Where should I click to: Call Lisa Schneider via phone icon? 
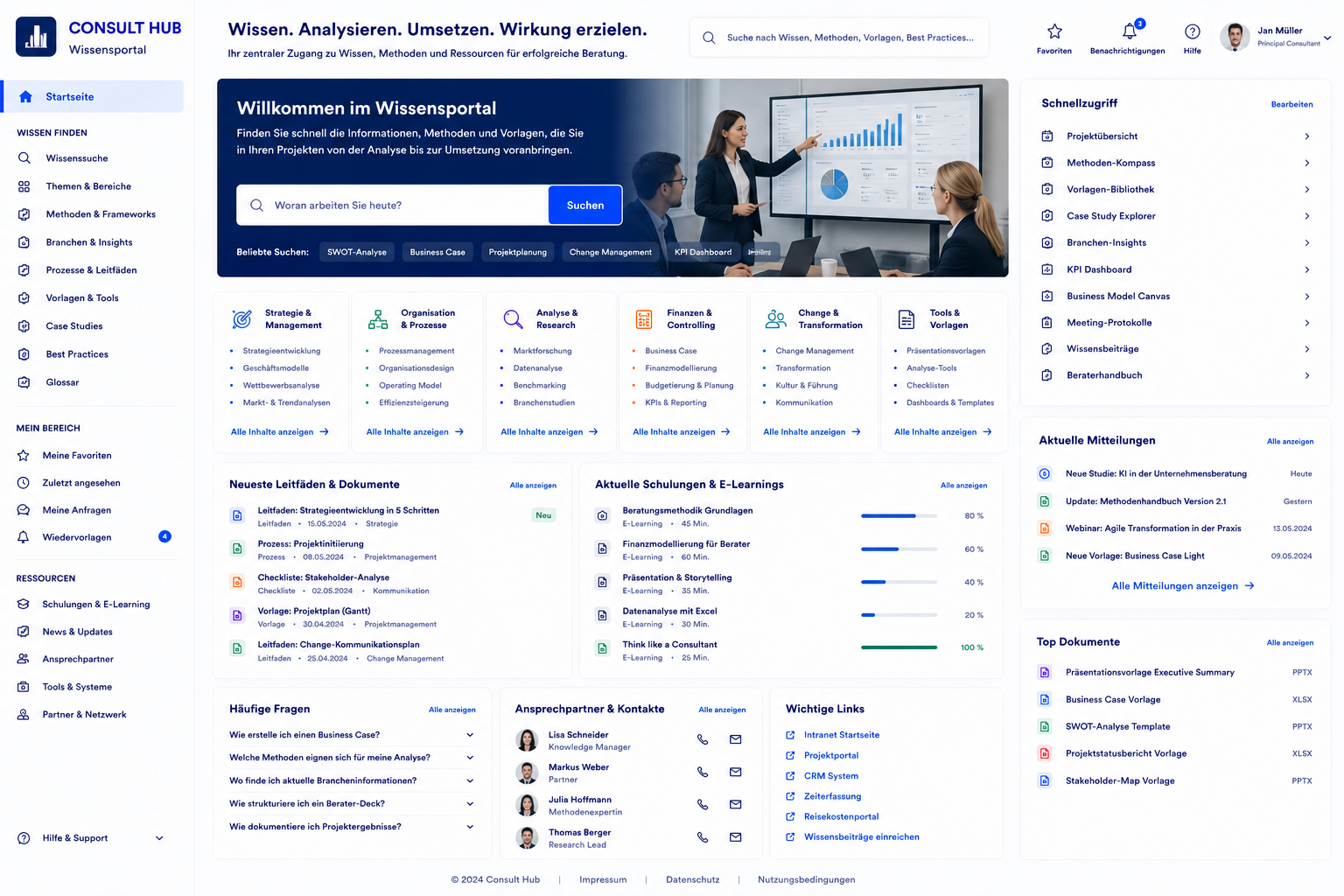[703, 739]
